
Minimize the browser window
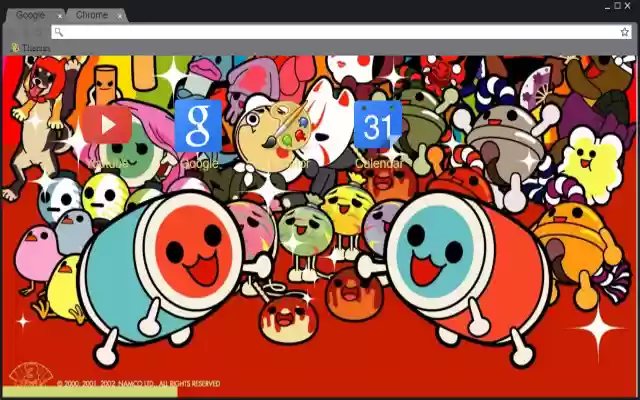608,6
